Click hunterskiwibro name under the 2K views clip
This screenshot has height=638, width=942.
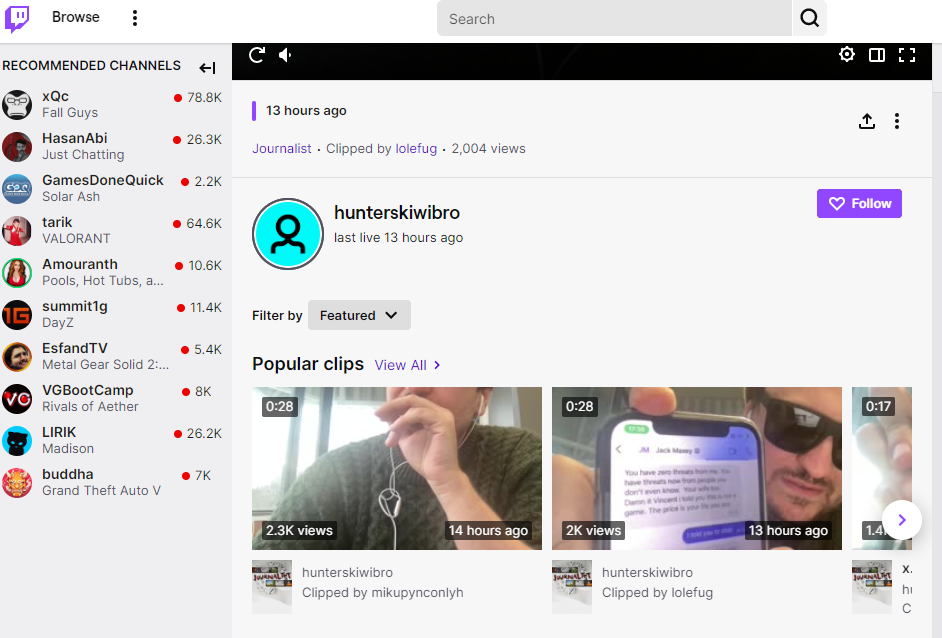pos(647,573)
